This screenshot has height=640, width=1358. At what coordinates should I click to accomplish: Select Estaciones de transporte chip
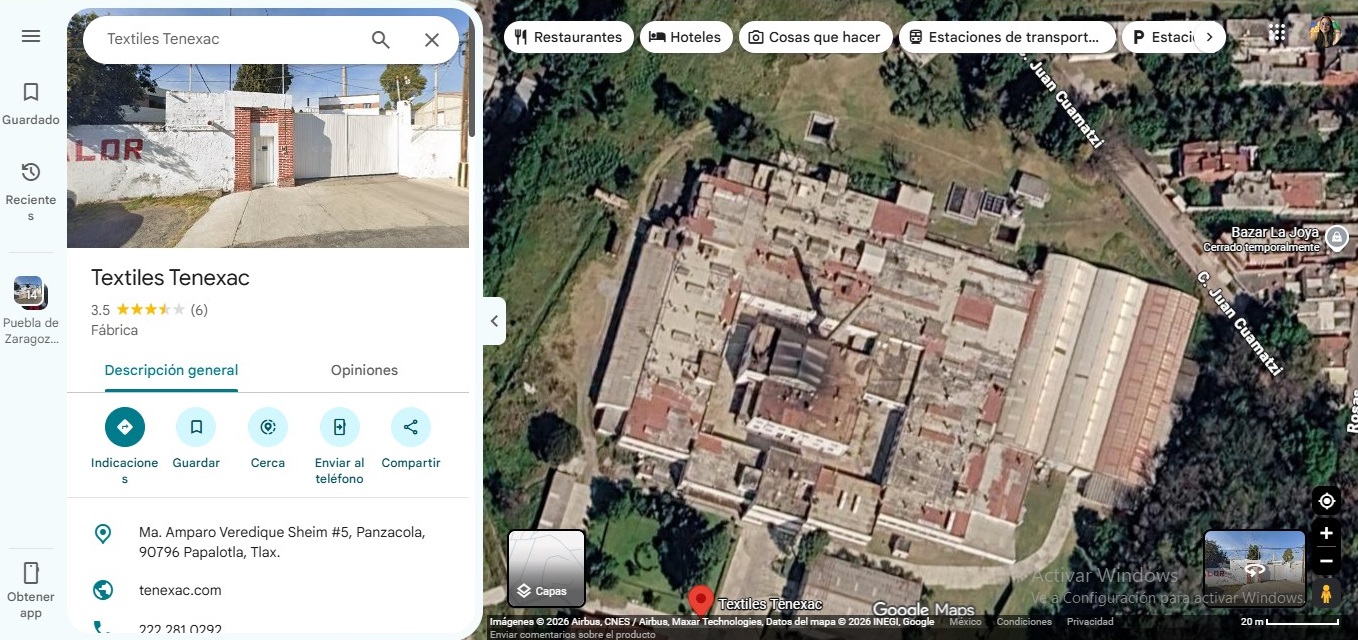point(1007,37)
